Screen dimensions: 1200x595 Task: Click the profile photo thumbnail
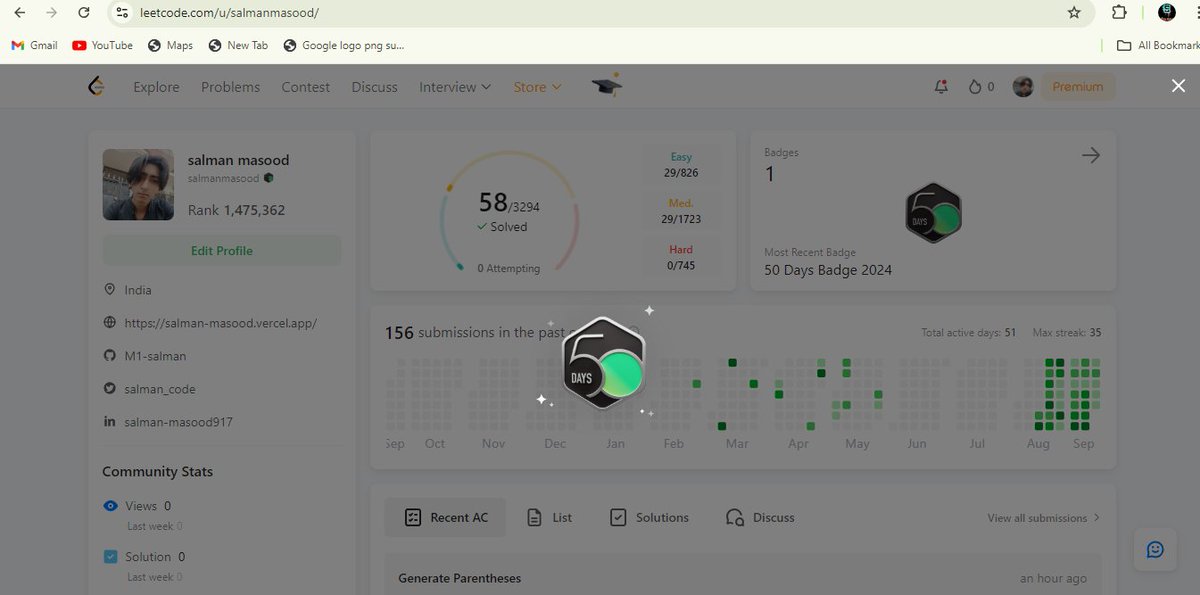(x=138, y=185)
